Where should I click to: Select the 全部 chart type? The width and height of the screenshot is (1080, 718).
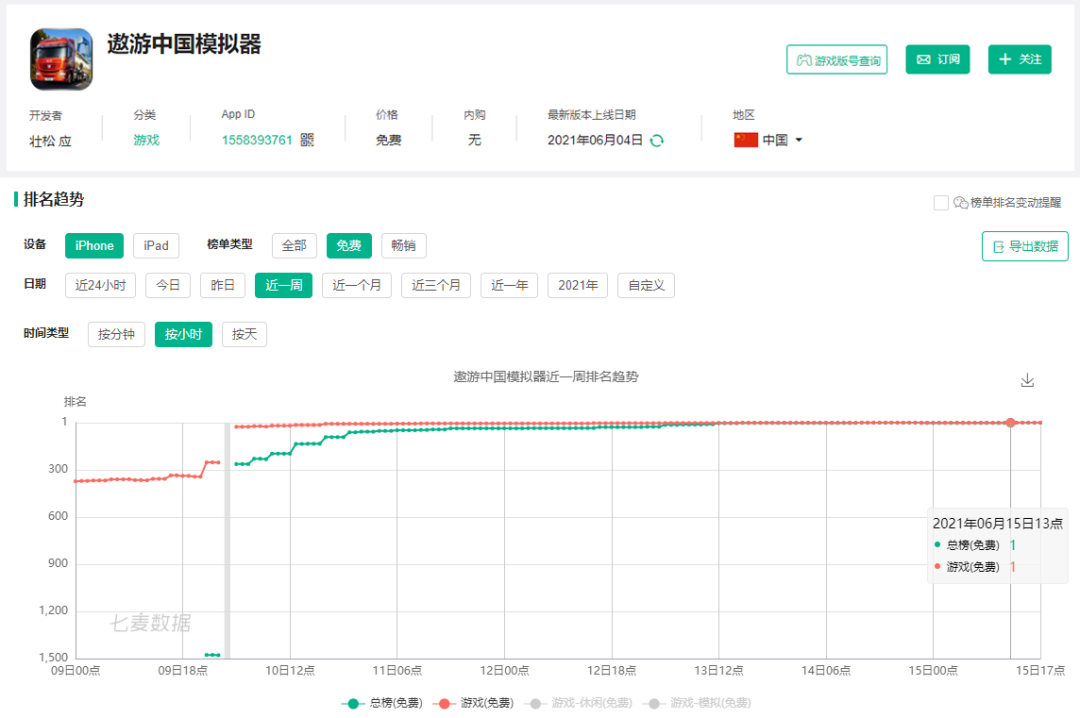tap(294, 245)
